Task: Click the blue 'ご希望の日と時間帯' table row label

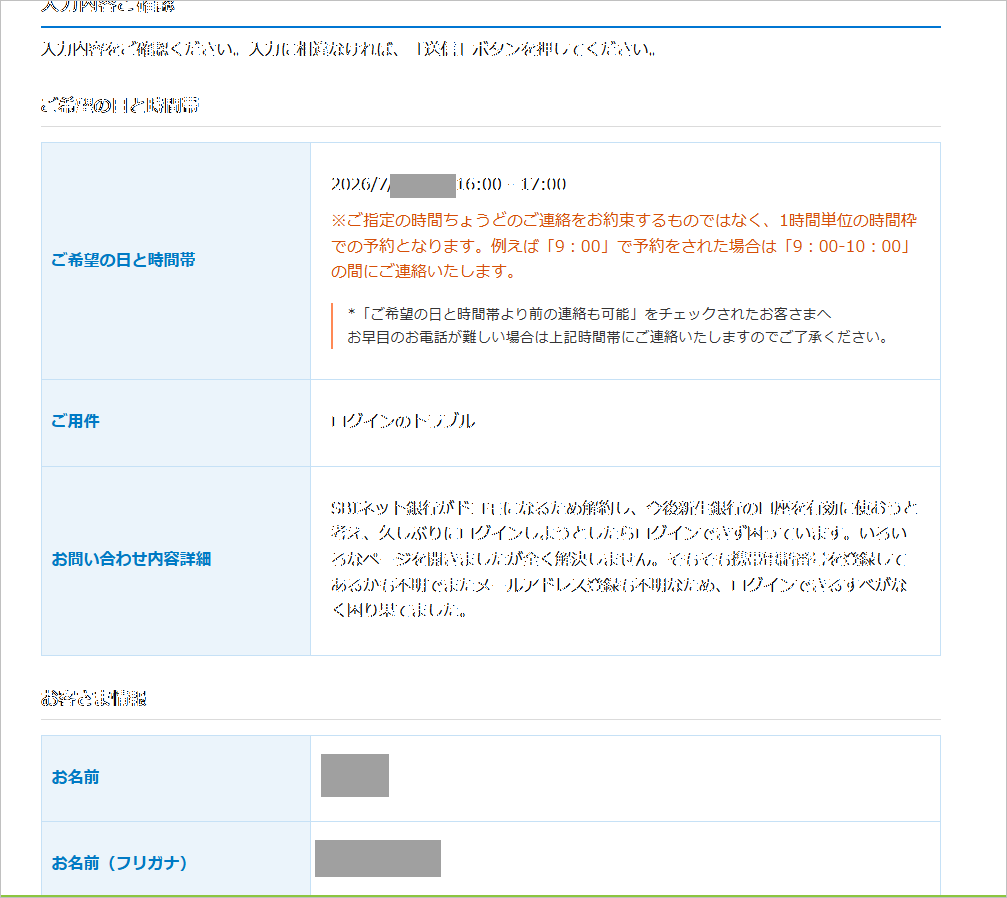Action: point(123,260)
